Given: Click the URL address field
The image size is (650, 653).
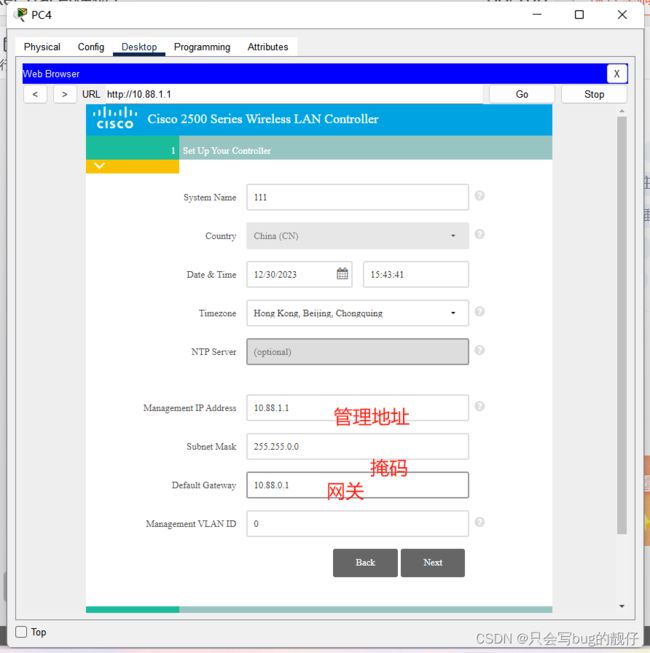Looking at the screenshot, I should (x=294, y=95).
